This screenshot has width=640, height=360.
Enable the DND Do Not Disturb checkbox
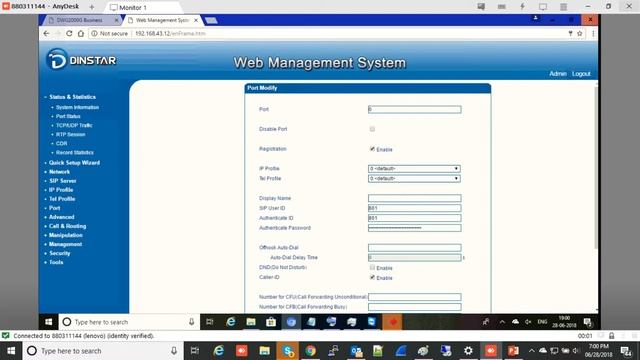[x=372, y=267]
